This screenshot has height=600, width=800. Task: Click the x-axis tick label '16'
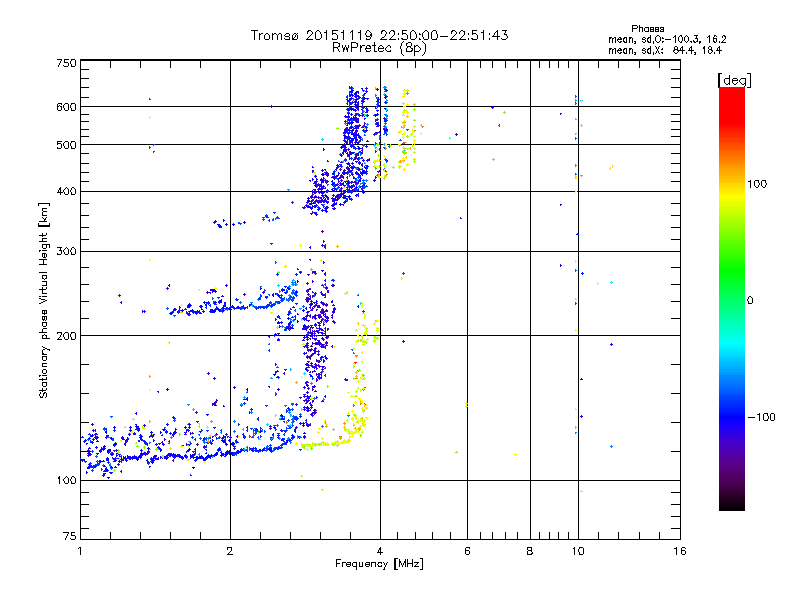tap(680, 551)
